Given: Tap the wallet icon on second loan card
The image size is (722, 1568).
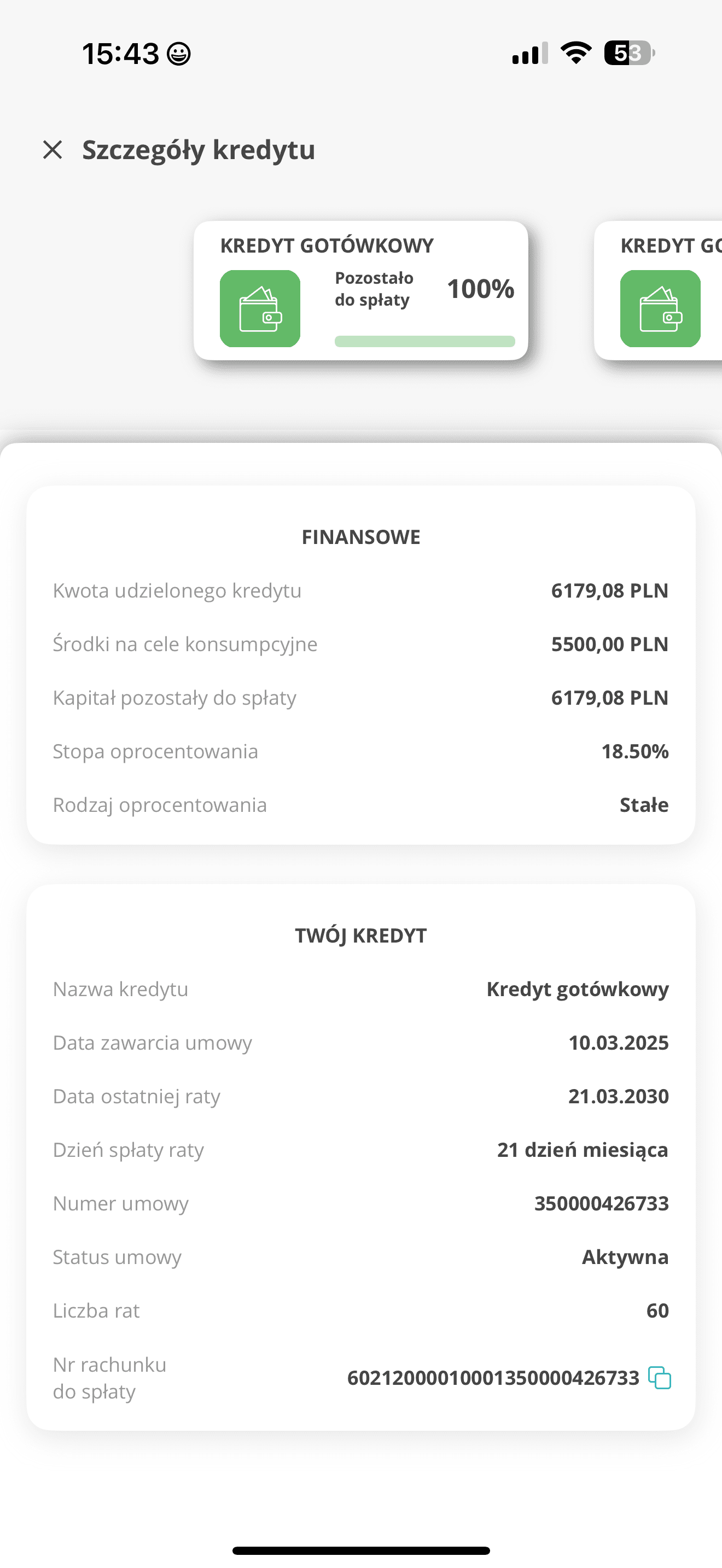Looking at the screenshot, I should [x=661, y=308].
